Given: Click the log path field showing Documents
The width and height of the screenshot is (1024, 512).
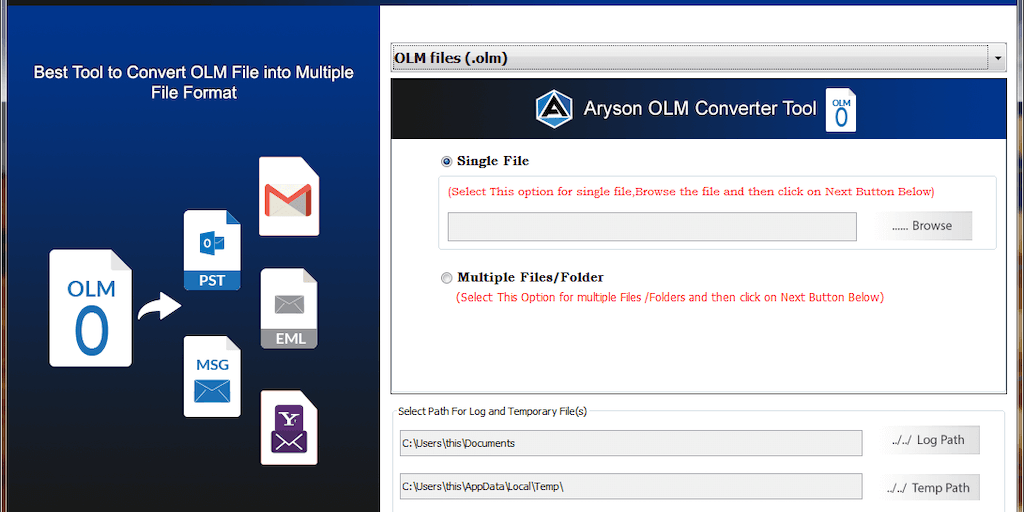Looking at the screenshot, I should [631, 443].
